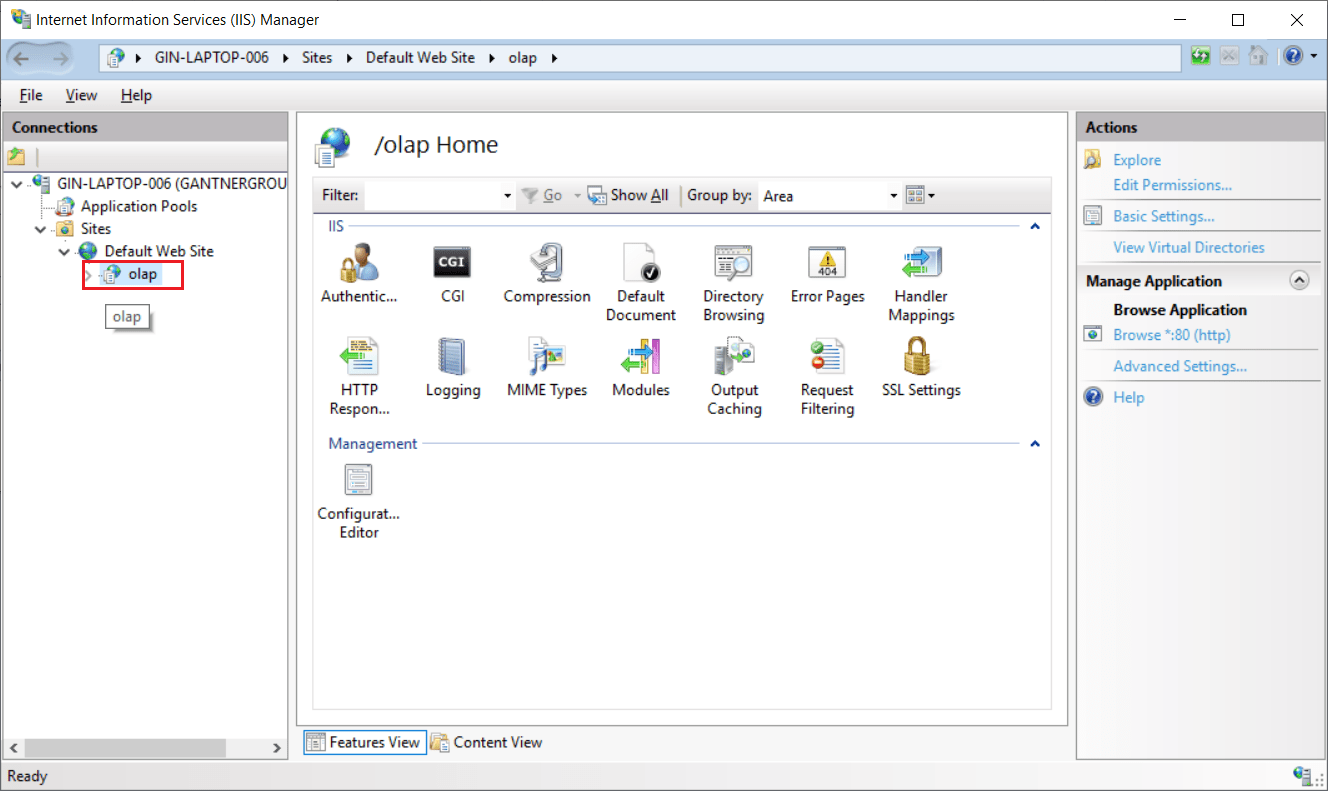Screen dimensions: 1328x791
Task: Open the Output Caching feature
Action: pos(734,377)
